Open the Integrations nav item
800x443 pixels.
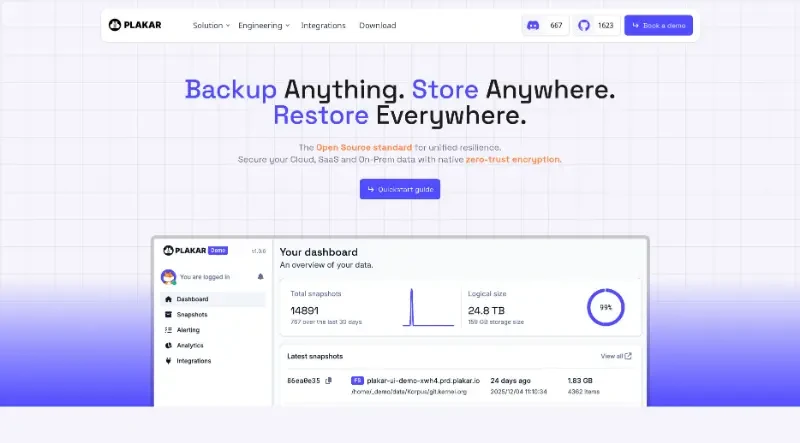pyautogui.click(x=323, y=25)
